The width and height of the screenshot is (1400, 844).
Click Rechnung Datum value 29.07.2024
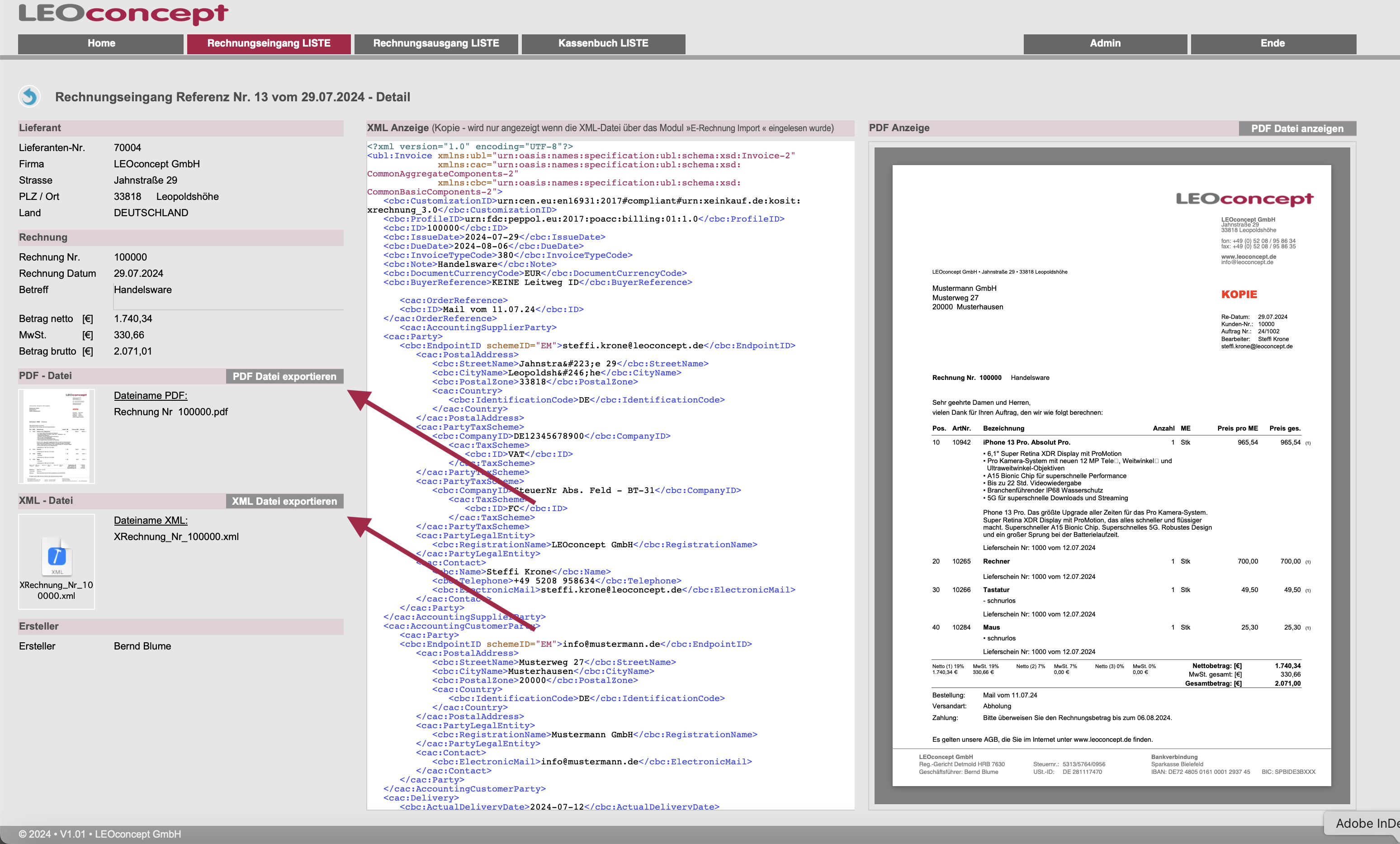[138, 273]
